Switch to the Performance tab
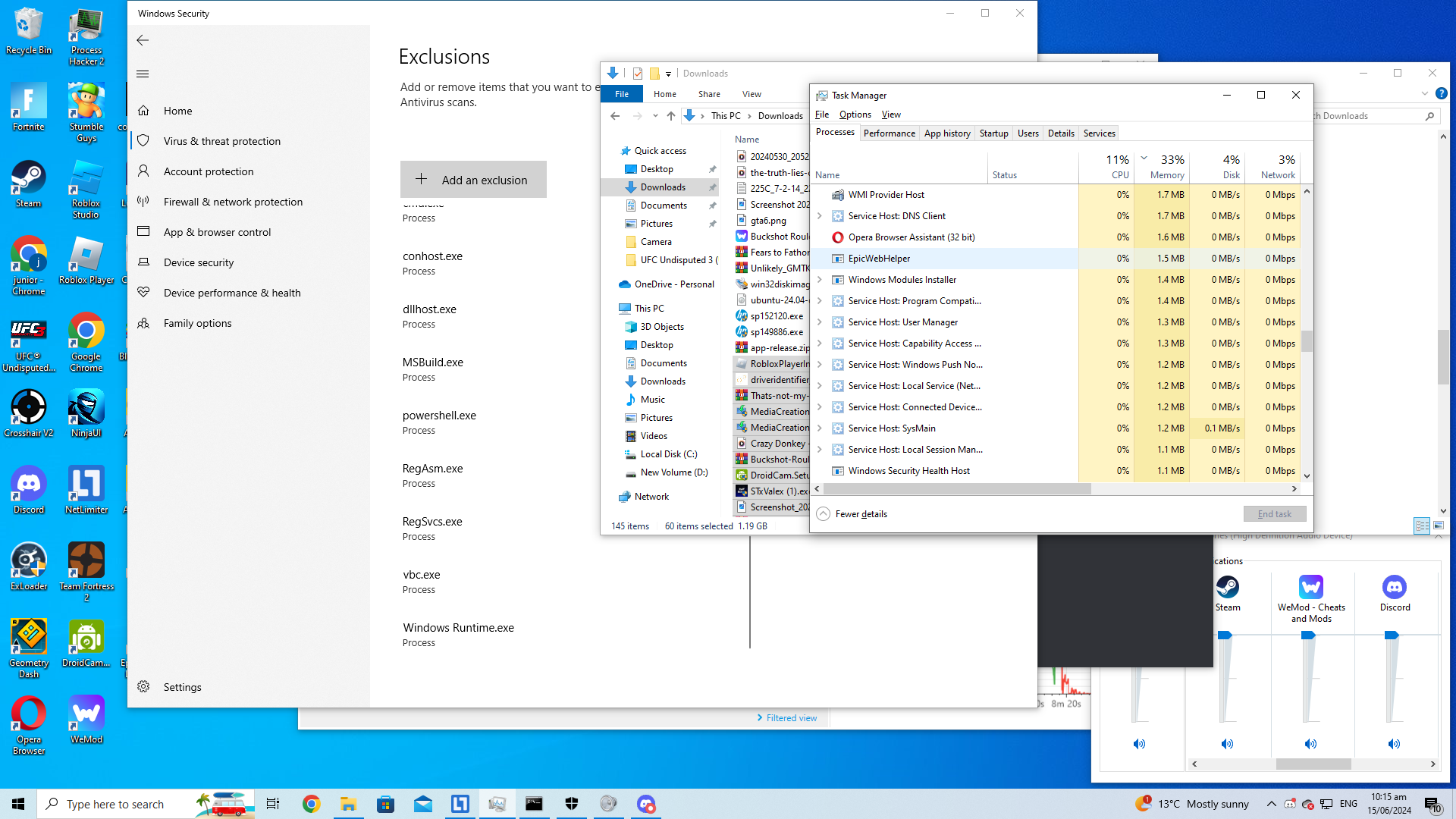Viewport: 1456px width, 819px height. click(x=889, y=133)
